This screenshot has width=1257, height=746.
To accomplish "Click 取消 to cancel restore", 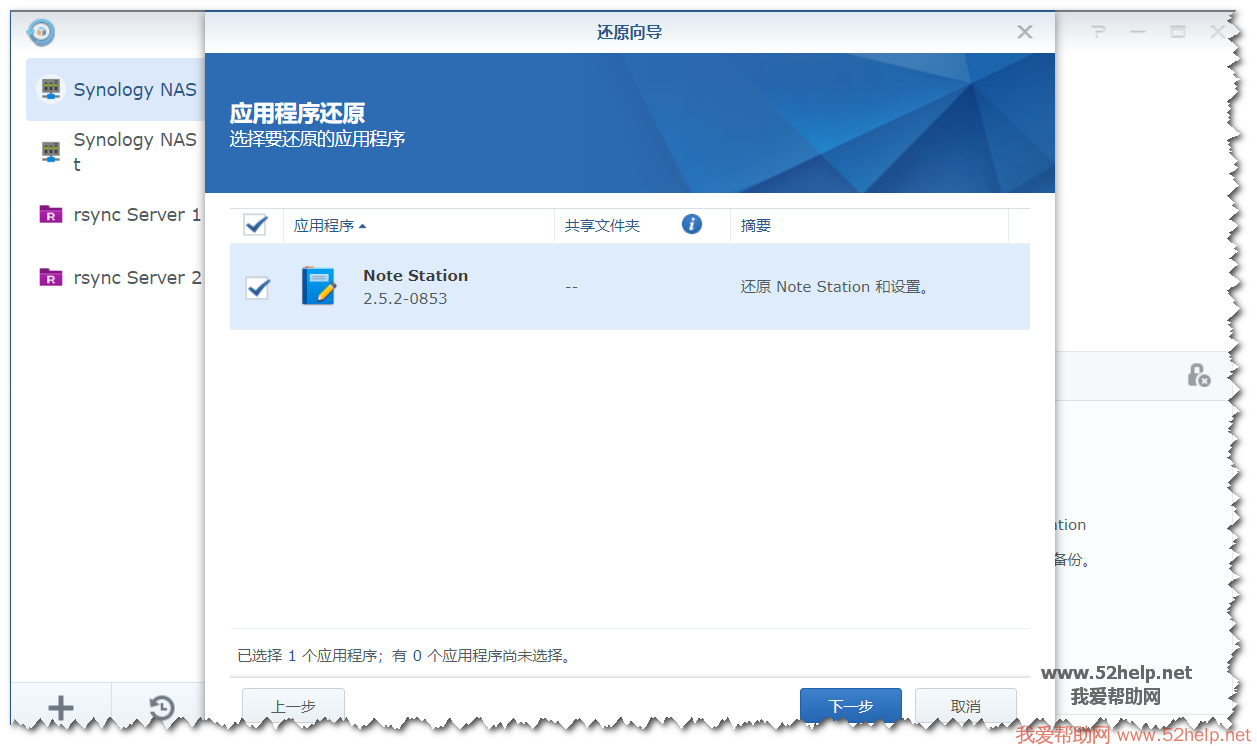I will [x=965, y=706].
